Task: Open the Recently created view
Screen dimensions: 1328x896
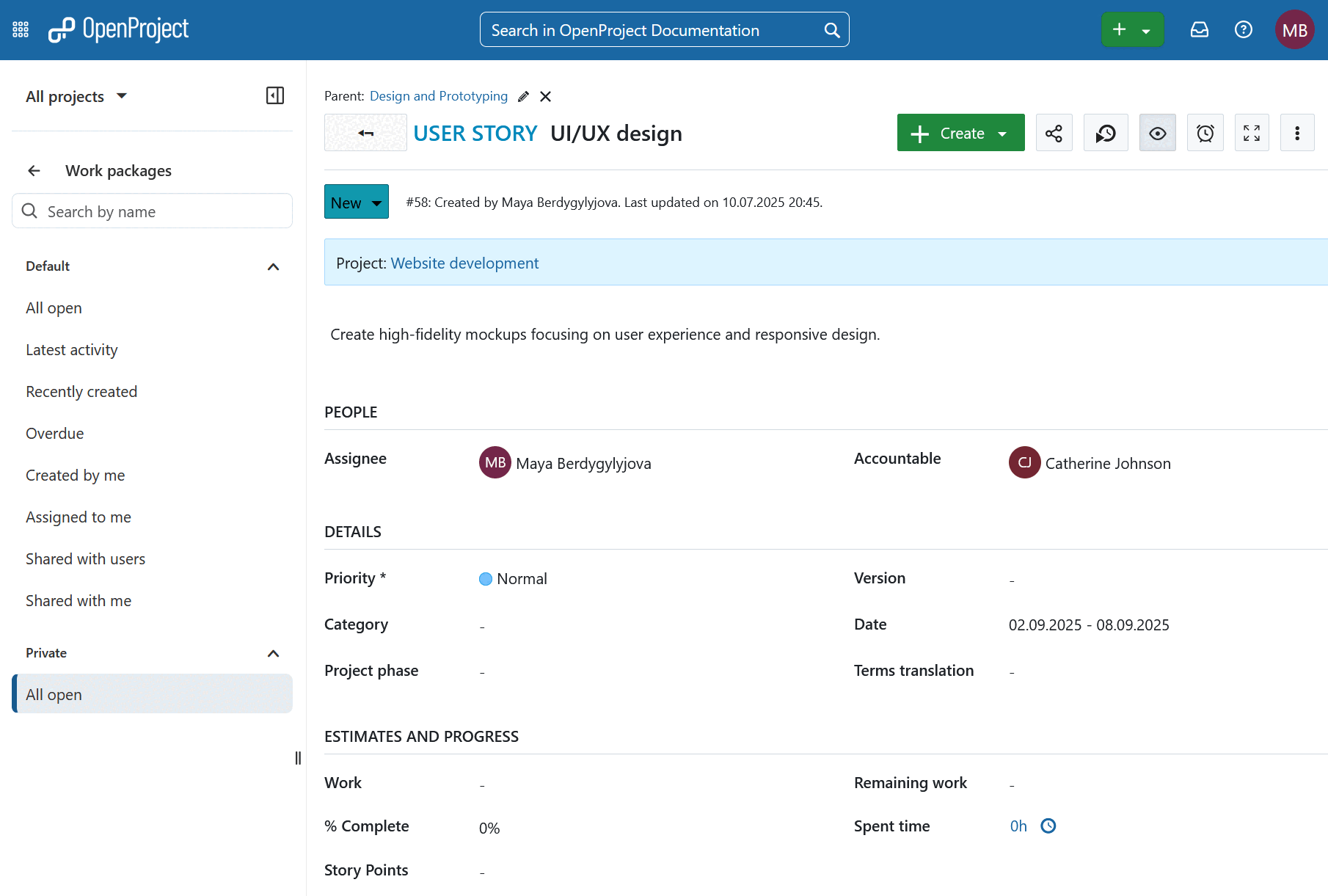Action: 81,391
